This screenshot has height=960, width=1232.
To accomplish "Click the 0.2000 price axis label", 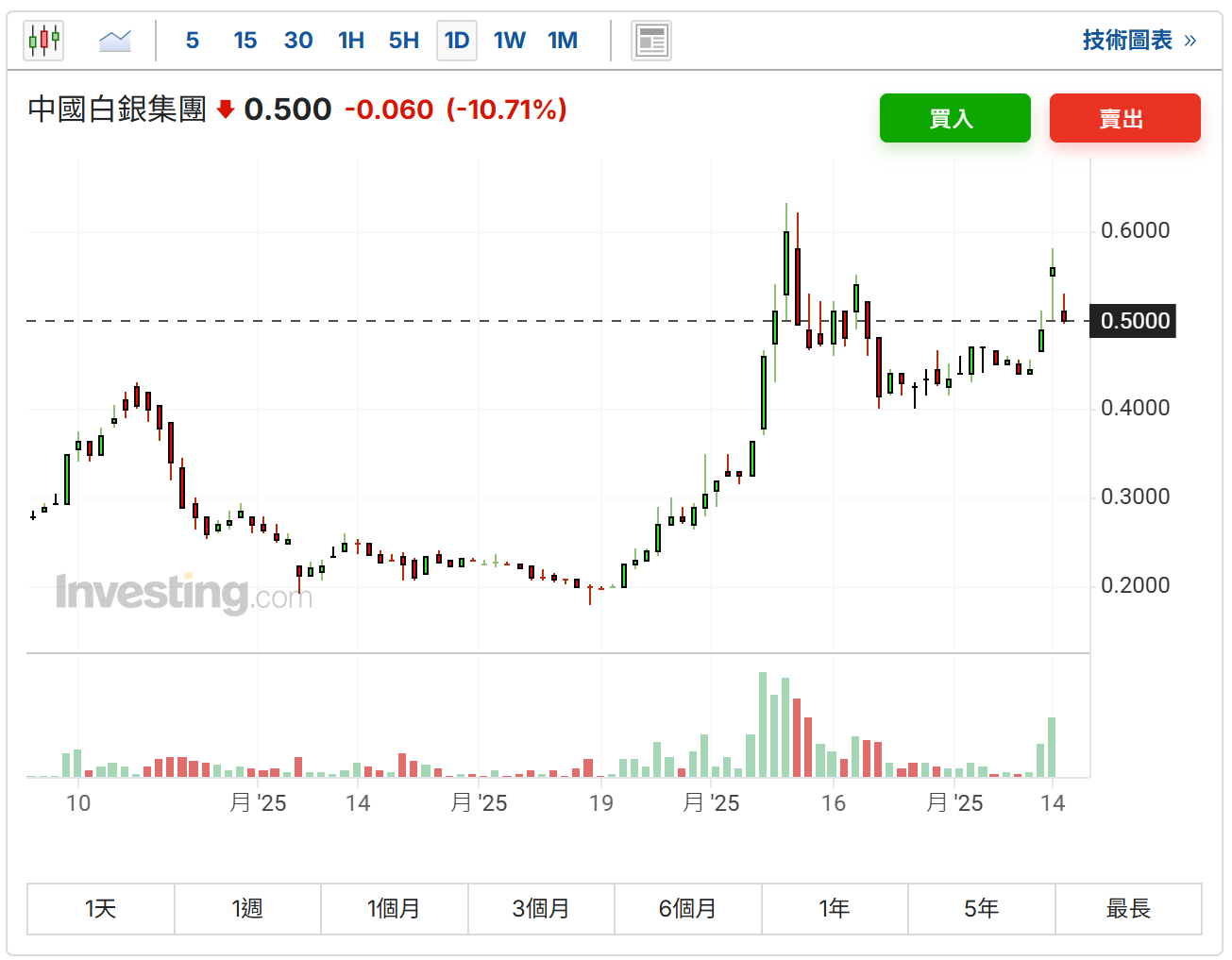I will pyautogui.click(x=1136, y=585).
